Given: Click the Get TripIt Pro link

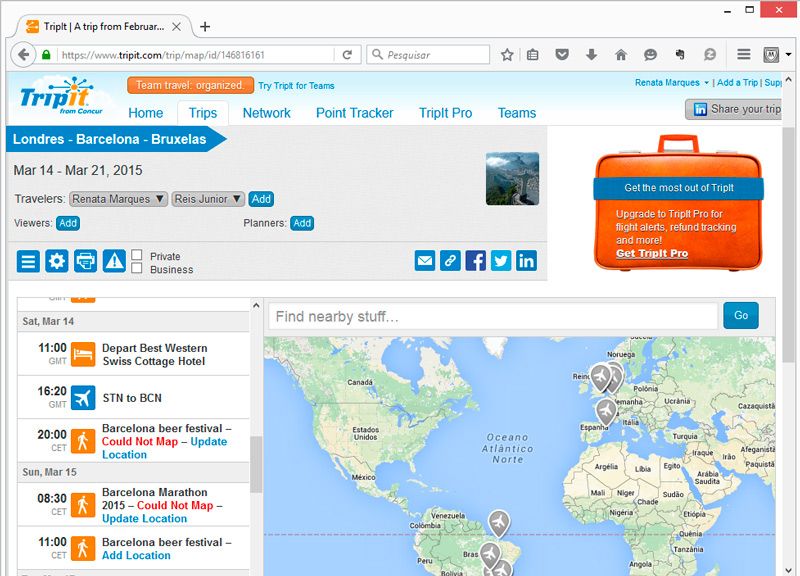Looking at the screenshot, I should coord(651,253).
